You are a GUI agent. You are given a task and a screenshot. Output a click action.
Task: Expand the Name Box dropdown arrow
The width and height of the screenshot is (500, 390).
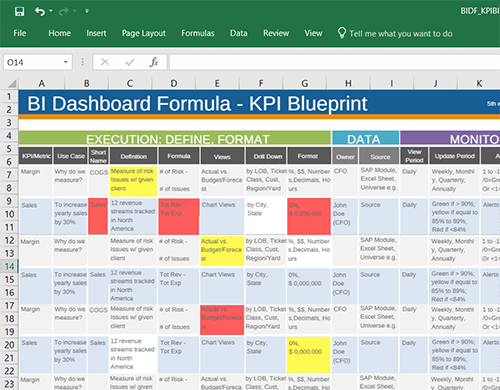pos(66,62)
